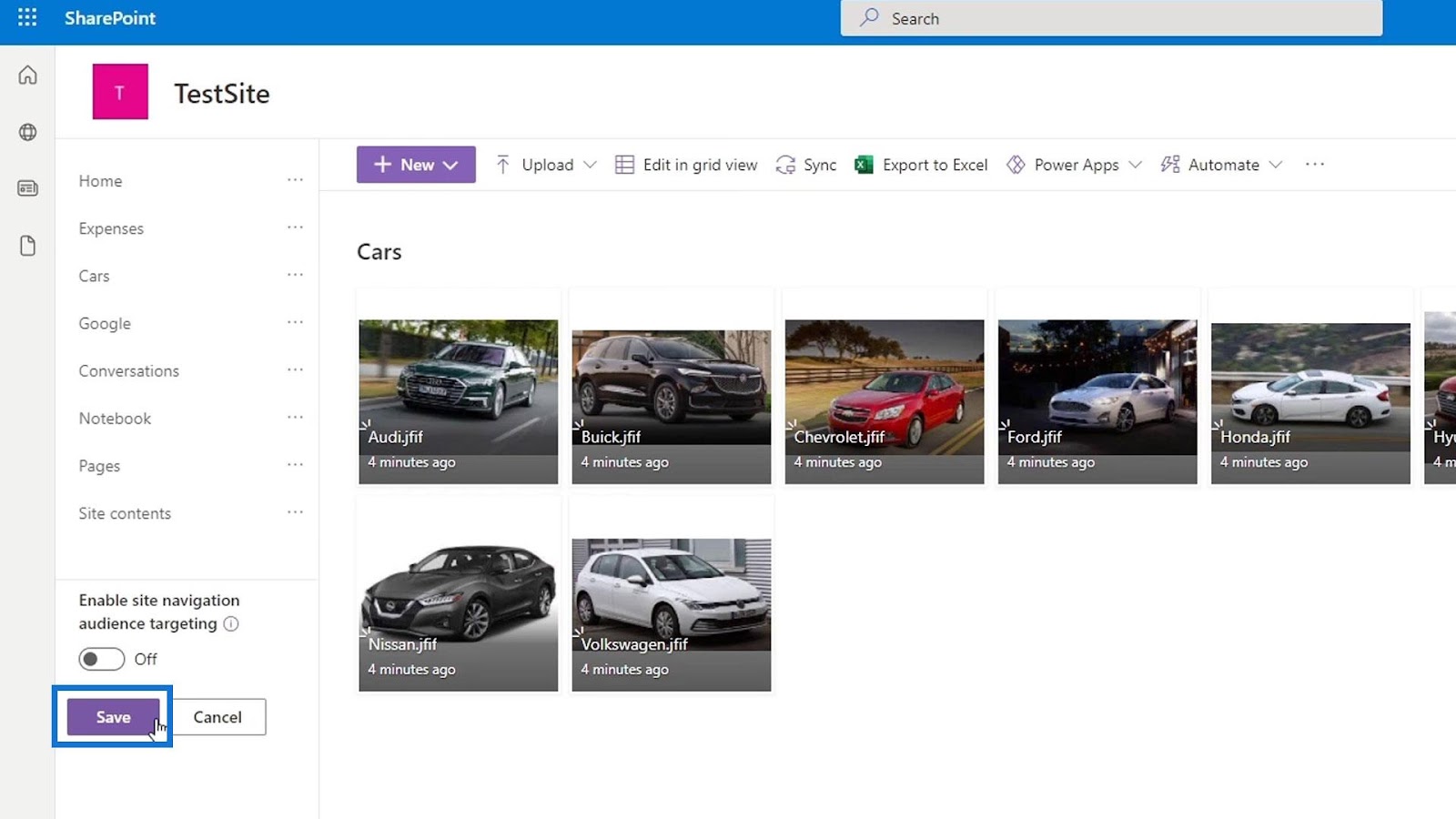Save the navigation changes
This screenshot has height=819, width=1456.
[113, 717]
